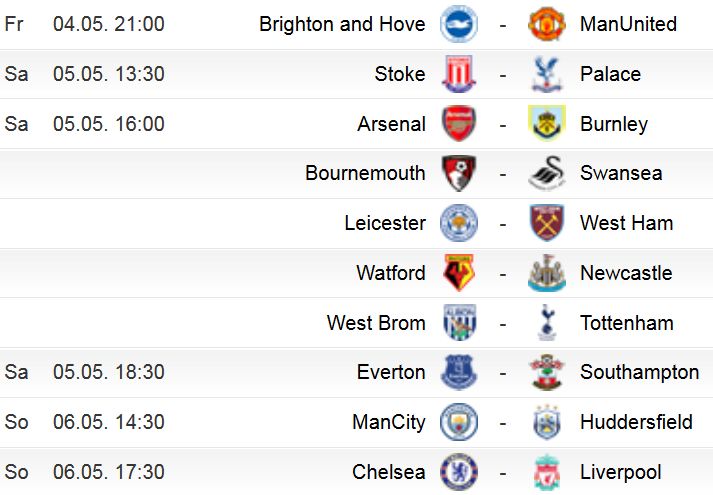Open the 04.05. 21:00 kickoff time

tap(109, 24)
